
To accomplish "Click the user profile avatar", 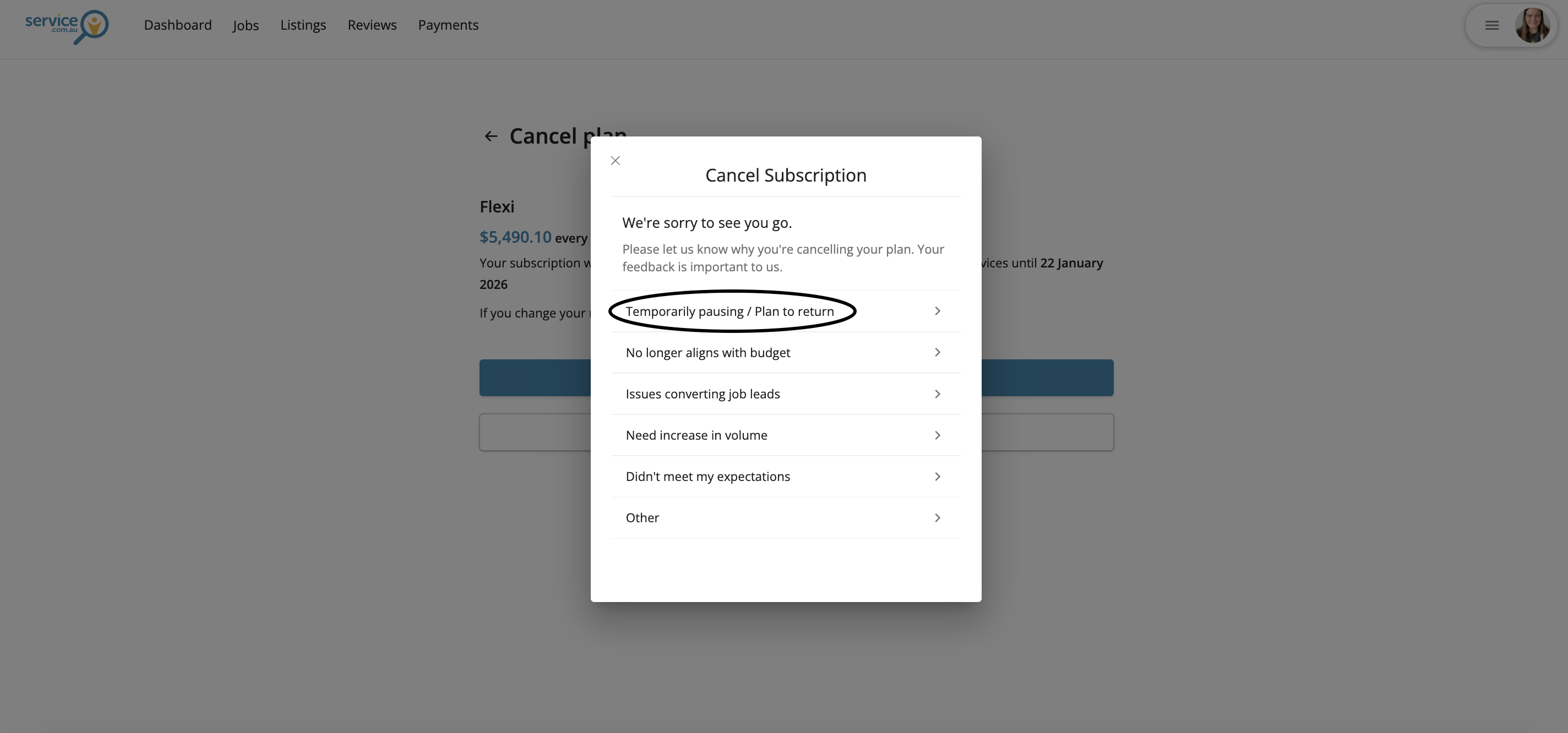I will (x=1532, y=25).
